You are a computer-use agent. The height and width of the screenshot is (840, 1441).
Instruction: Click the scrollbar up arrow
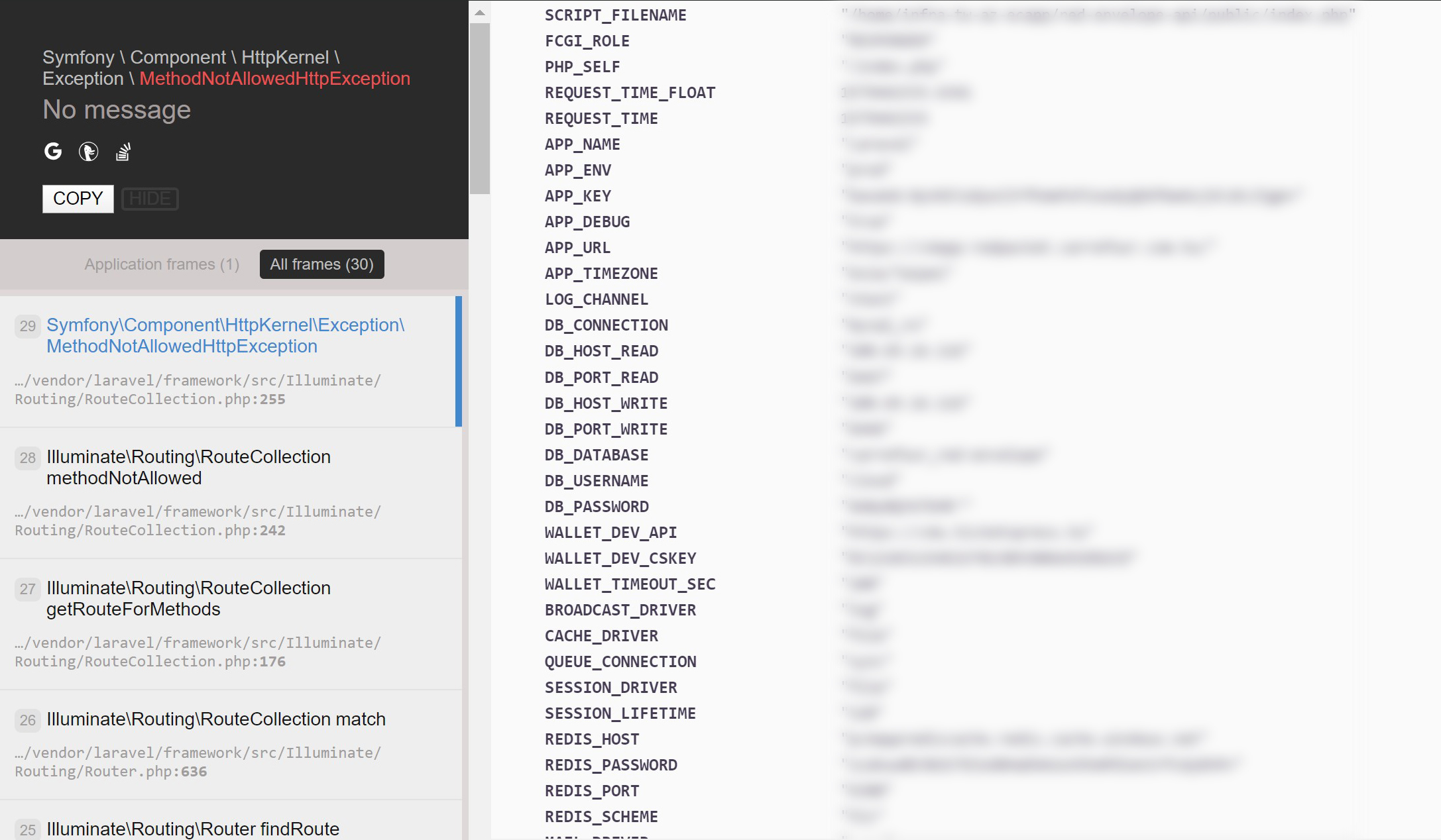[x=480, y=13]
